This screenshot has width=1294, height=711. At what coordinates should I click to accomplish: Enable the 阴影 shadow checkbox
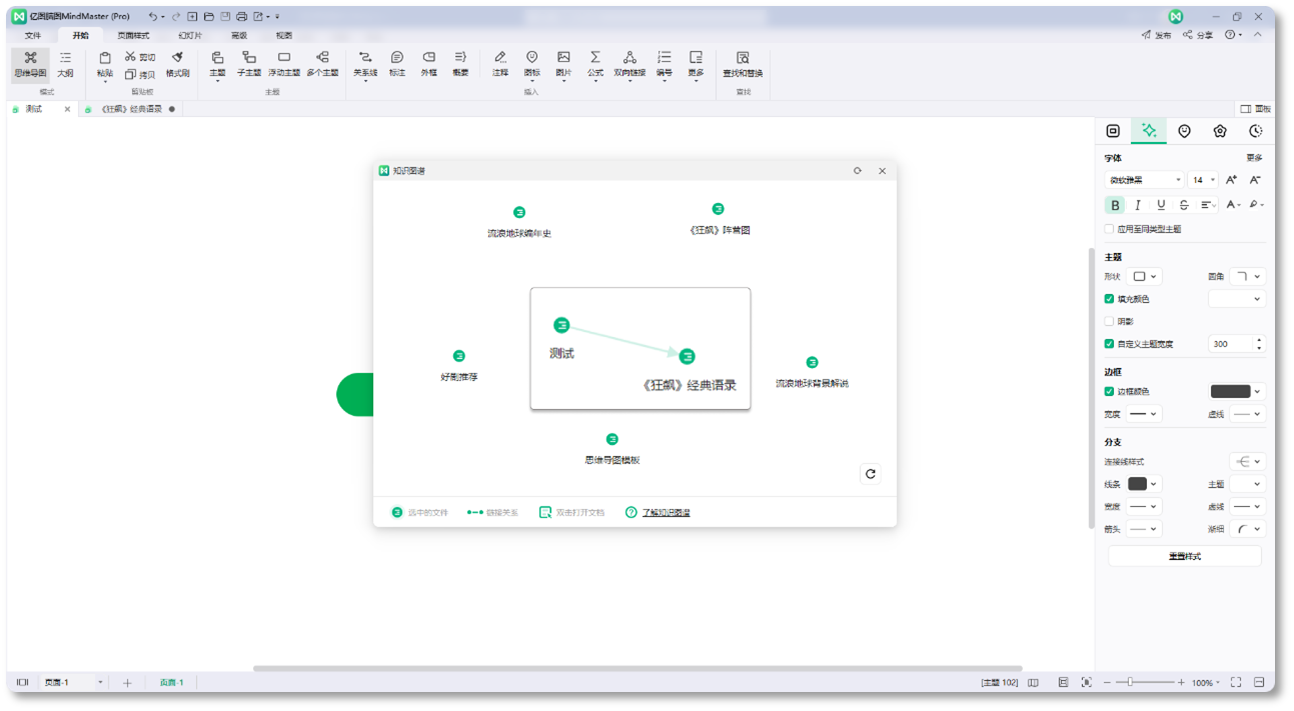tap(1109, 321)
